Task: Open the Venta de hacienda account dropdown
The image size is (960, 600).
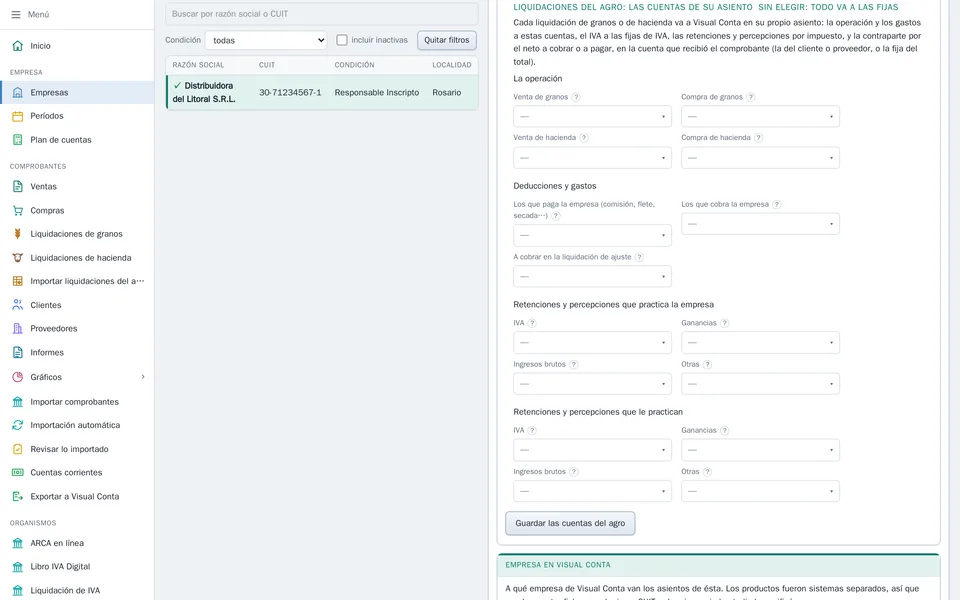Action: coord(592,158)
